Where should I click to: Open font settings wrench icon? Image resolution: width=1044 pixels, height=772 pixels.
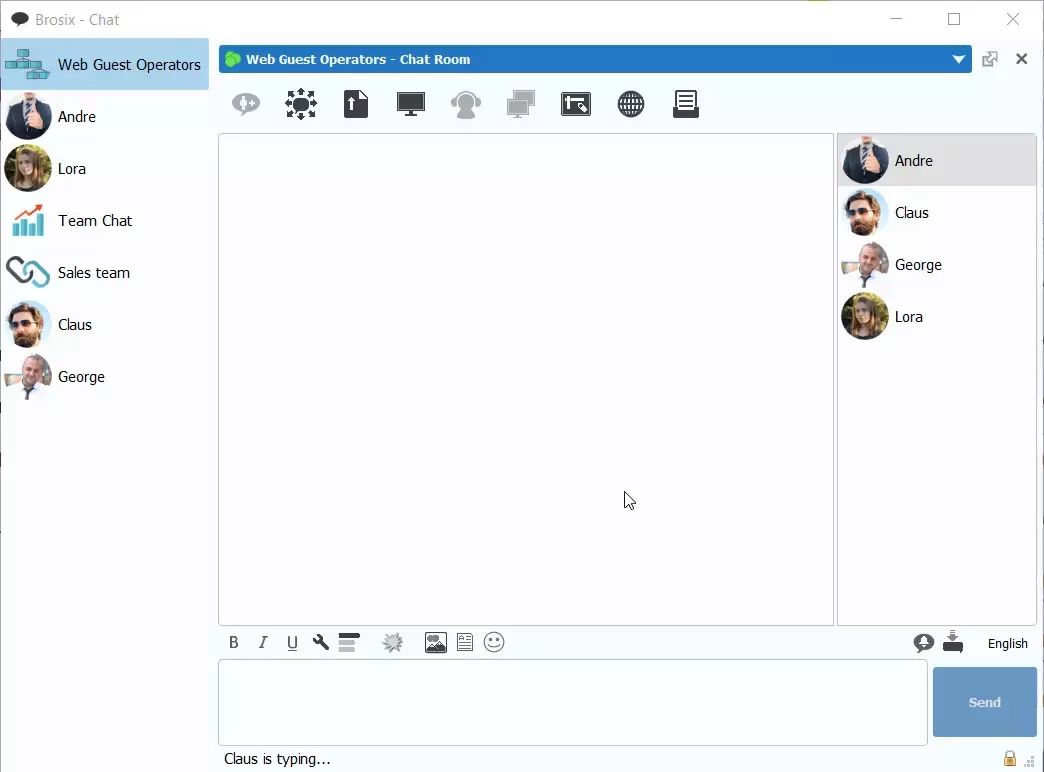(x=321, y=642)
